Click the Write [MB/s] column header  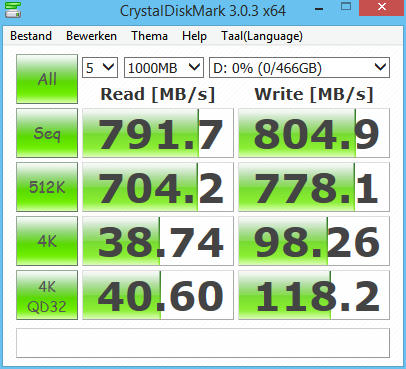click(314, 94)
